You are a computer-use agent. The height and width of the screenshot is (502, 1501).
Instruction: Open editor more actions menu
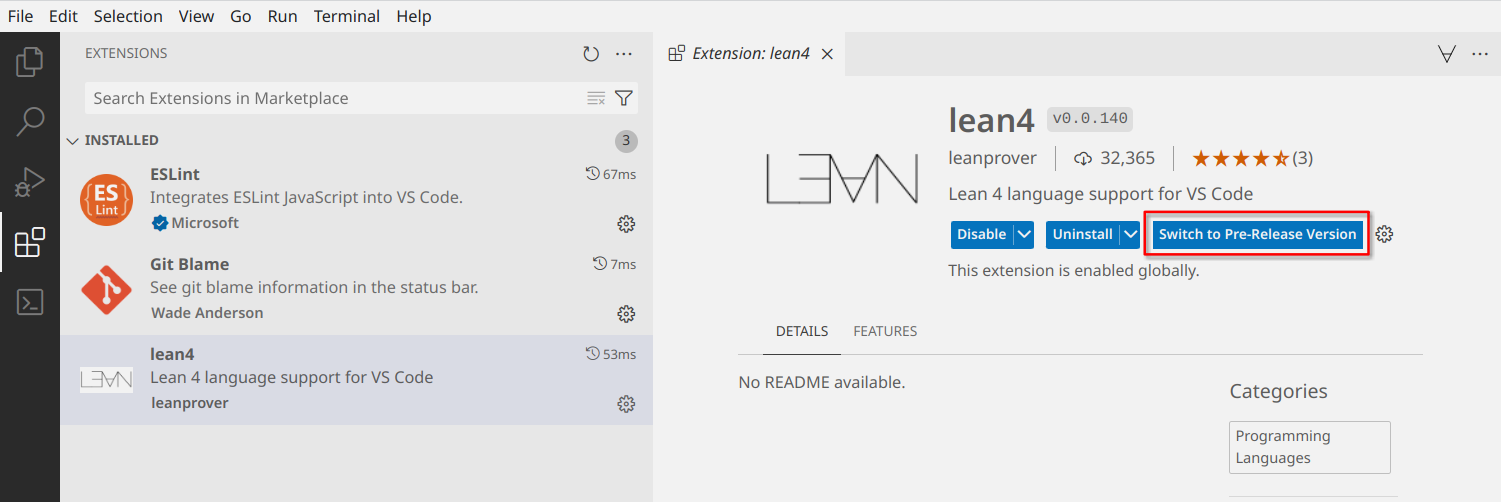click(1480, 54)
